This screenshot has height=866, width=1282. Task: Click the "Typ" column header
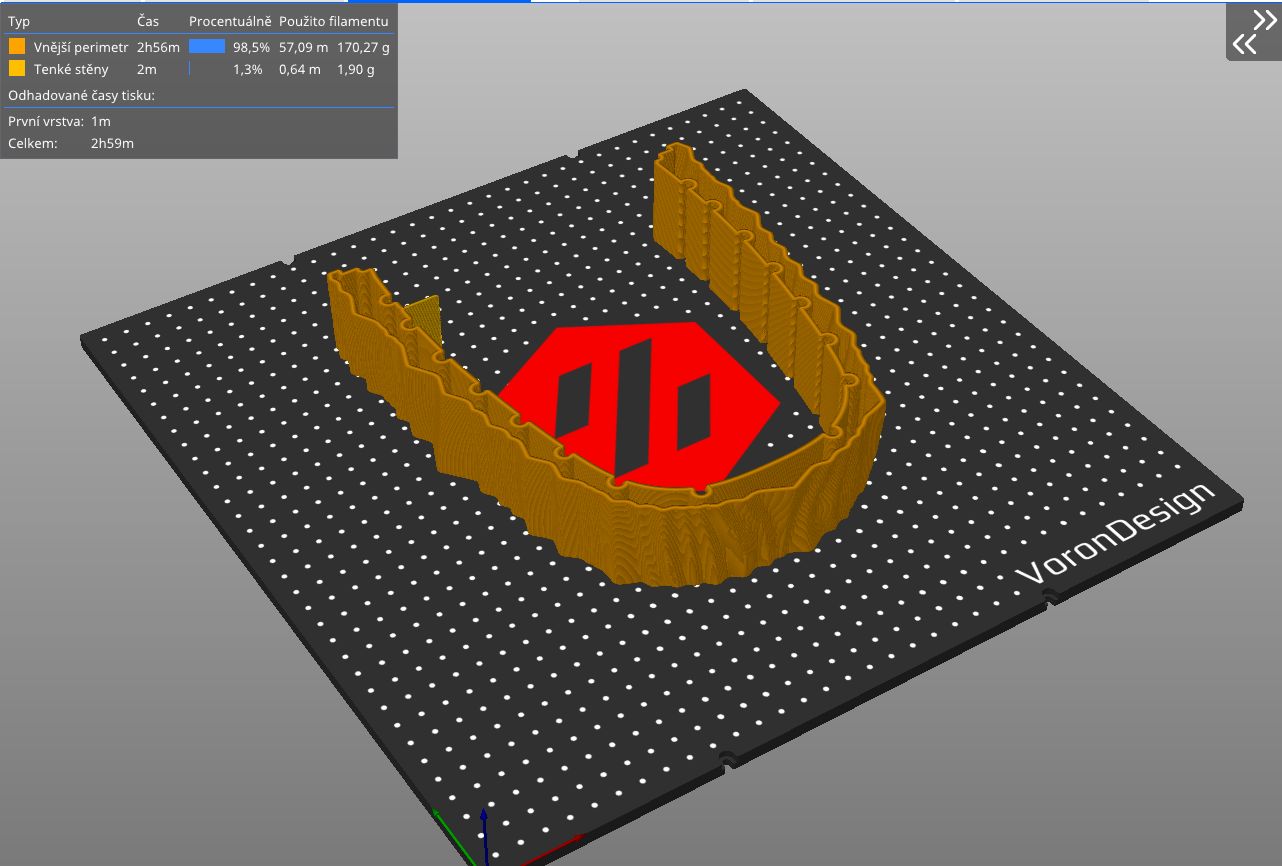(19, 21)
